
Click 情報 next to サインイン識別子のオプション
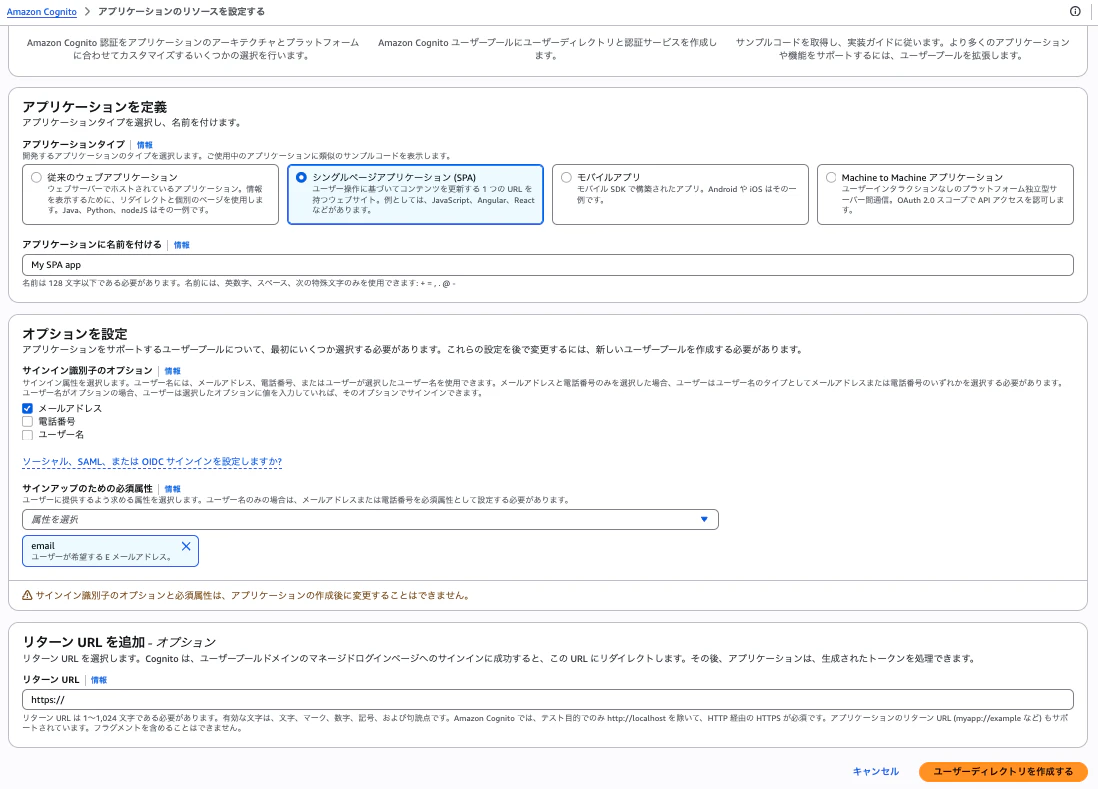(172, 370)
